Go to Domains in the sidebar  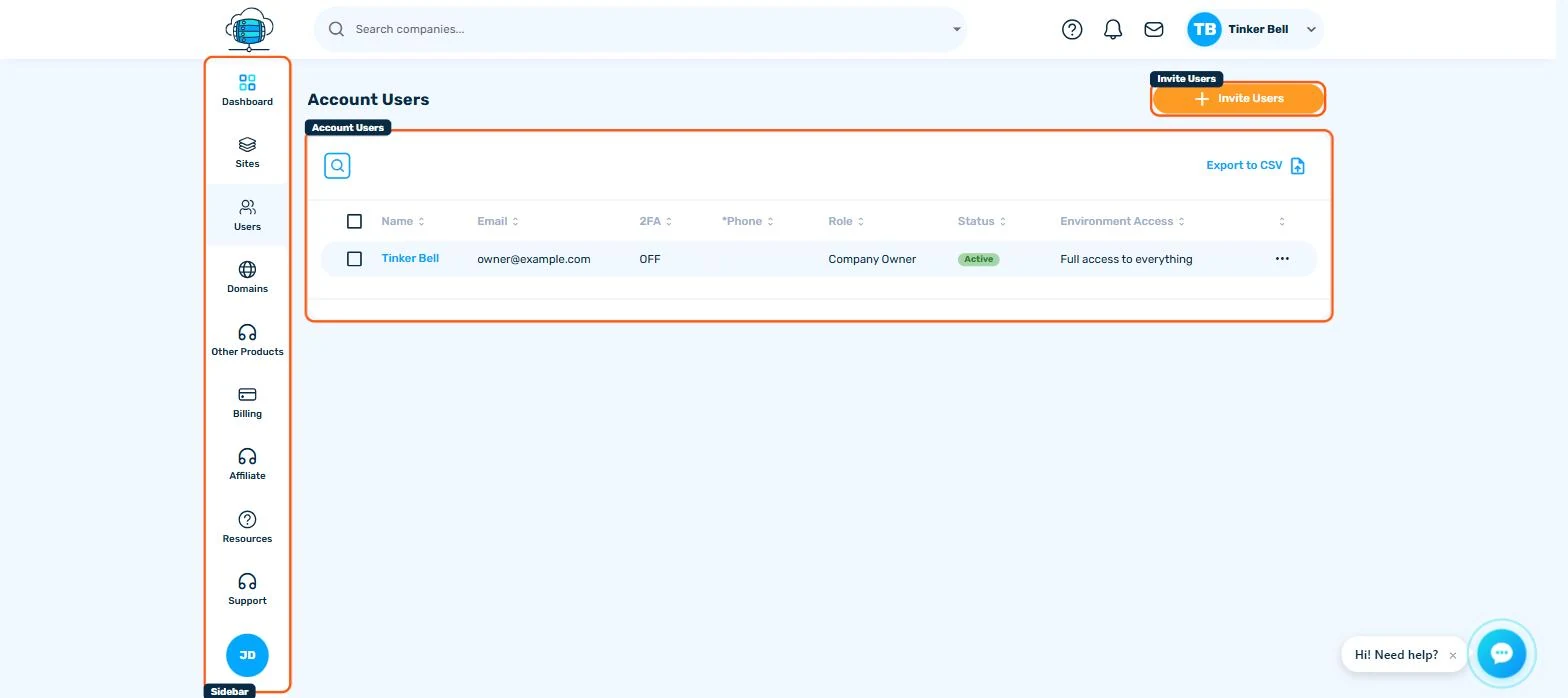247,277
